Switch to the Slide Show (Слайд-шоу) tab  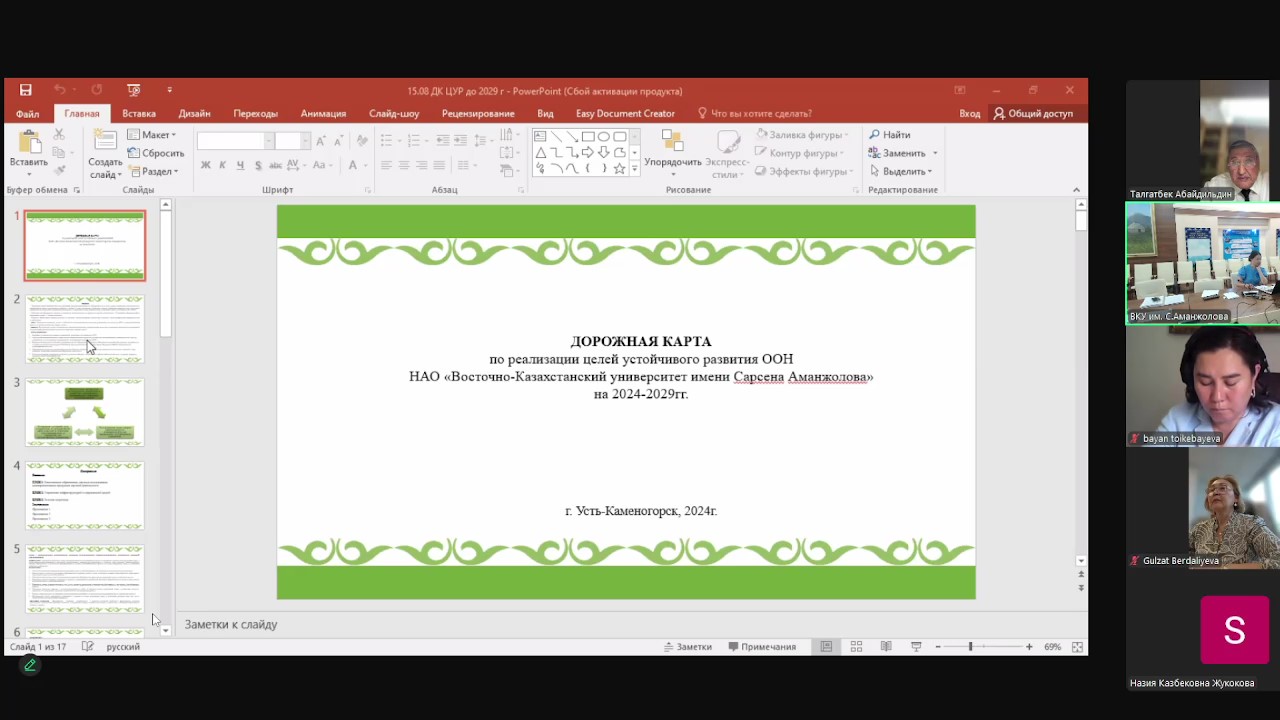tap(393, 113)
